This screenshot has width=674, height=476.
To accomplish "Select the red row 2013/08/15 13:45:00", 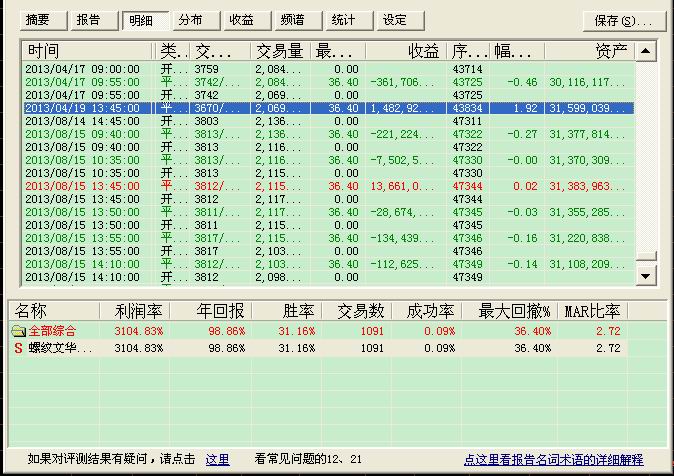I will click(x=329, y=186).
